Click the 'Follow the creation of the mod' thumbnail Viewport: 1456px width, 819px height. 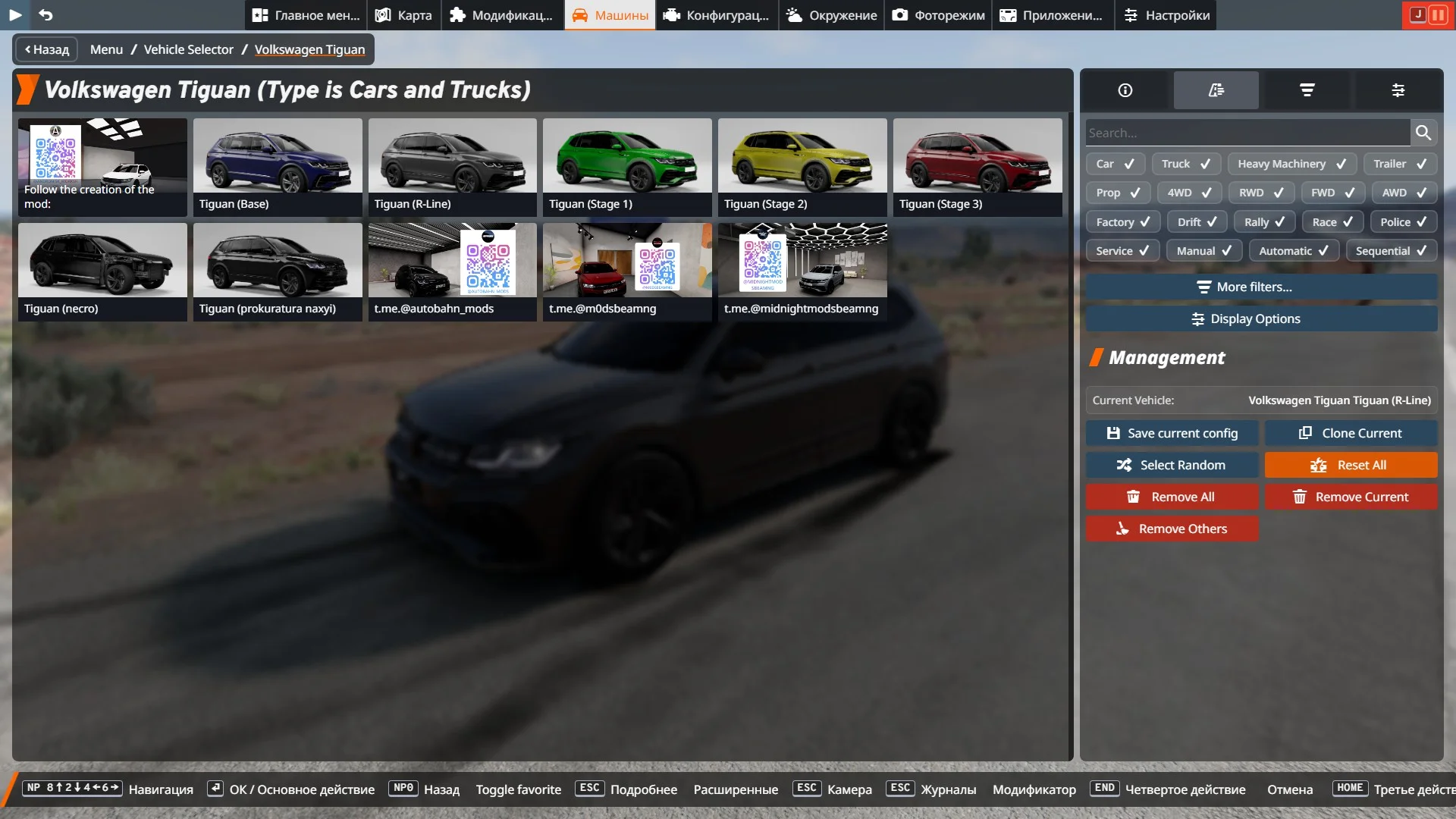click(x=102, y=167)
